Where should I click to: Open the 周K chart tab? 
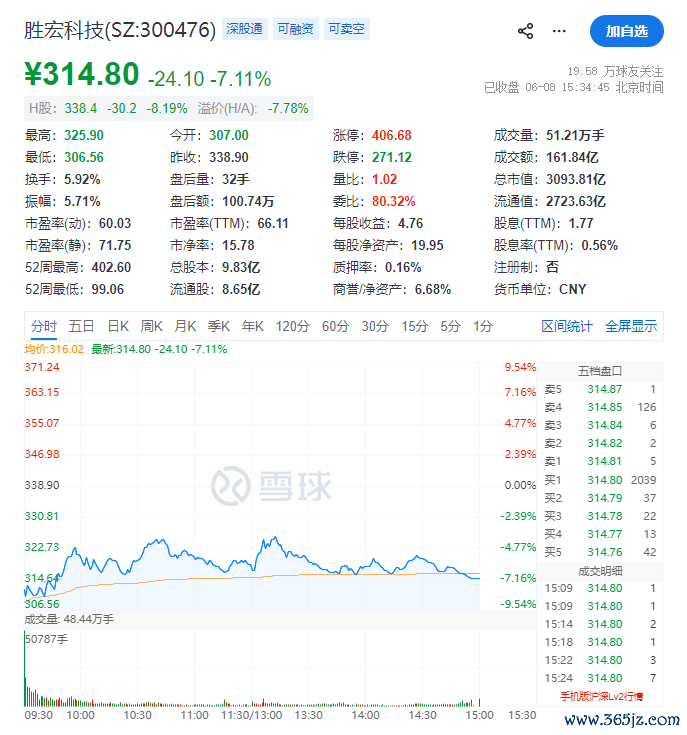(x=151, y=326)
